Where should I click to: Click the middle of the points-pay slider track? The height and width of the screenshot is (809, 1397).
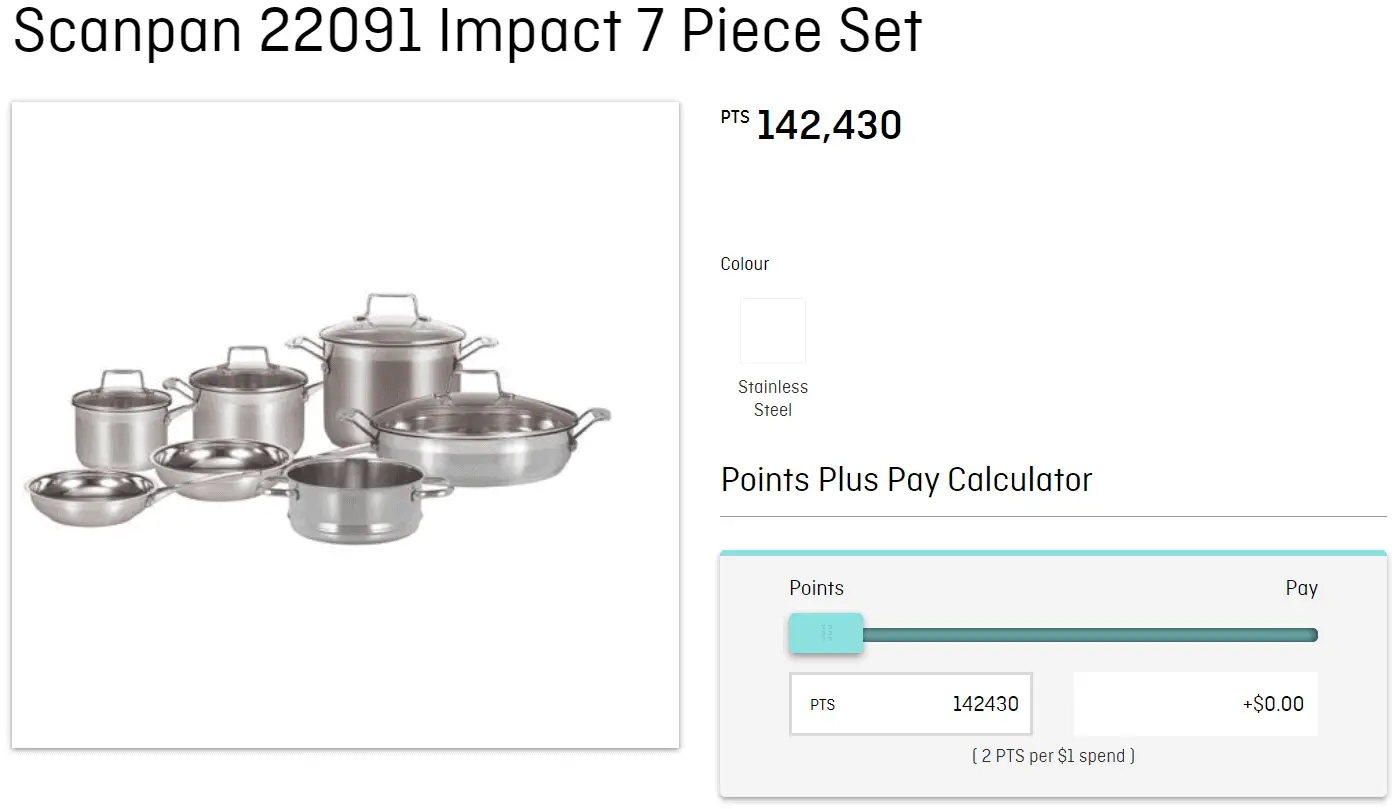point(1054,635)
